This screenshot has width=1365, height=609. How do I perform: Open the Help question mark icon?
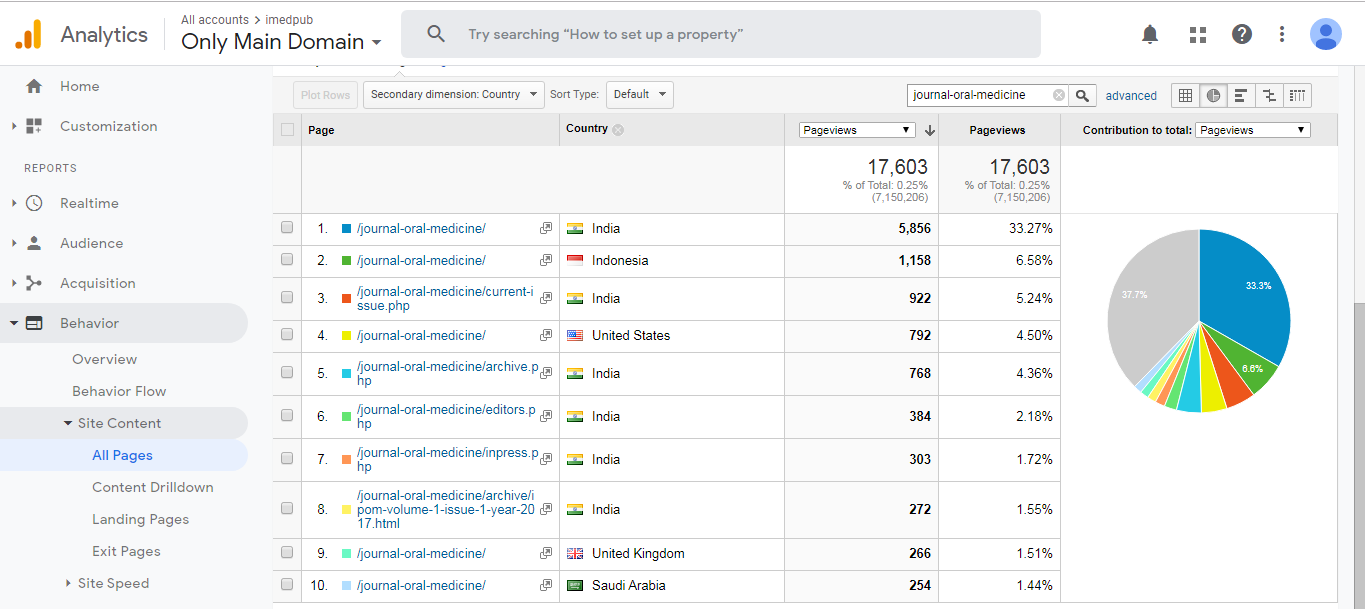pyautogui.click(x=1241, y=35)
